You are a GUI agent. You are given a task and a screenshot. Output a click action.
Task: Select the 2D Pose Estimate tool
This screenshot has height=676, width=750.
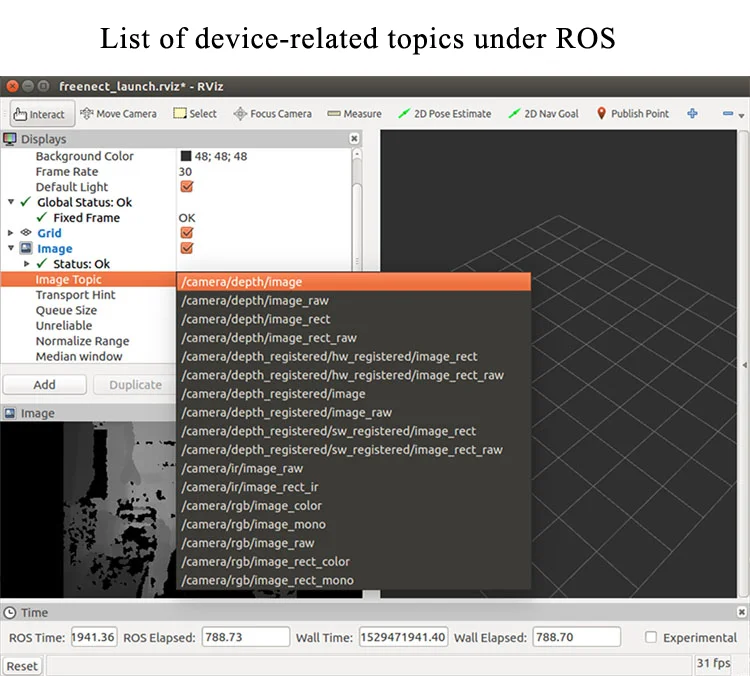coord(445,114)
